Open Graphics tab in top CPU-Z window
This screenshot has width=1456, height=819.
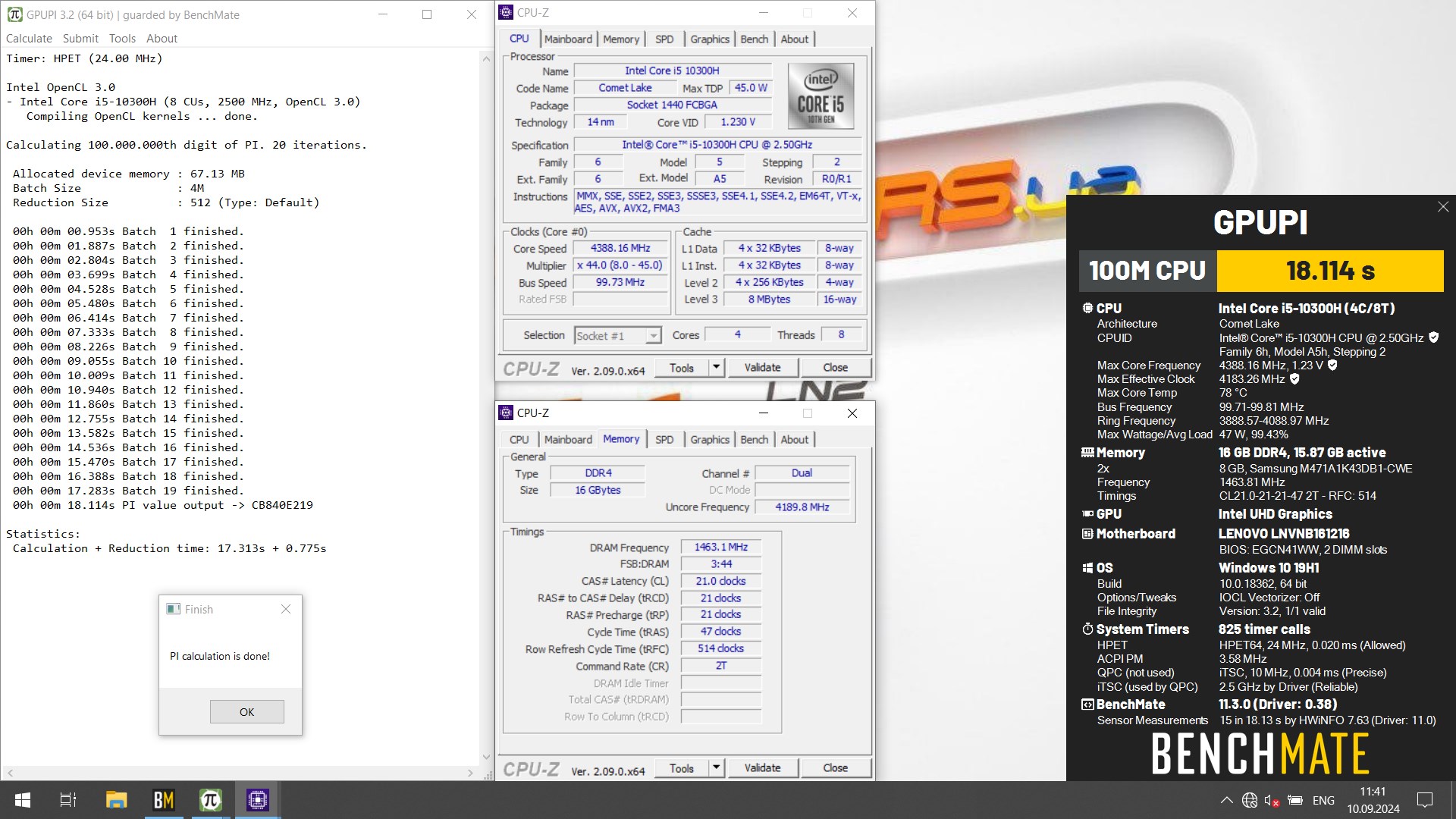click(710, 39)
